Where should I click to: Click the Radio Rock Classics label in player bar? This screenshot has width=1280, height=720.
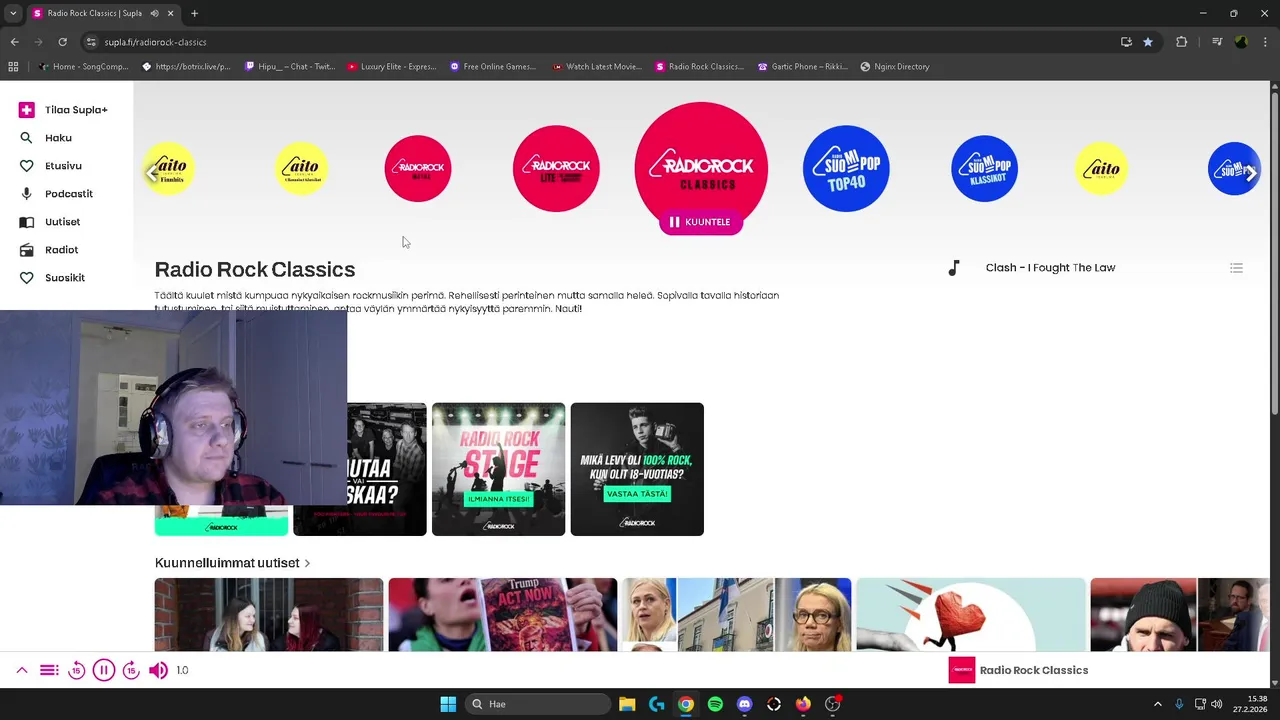click(1034, 670)
